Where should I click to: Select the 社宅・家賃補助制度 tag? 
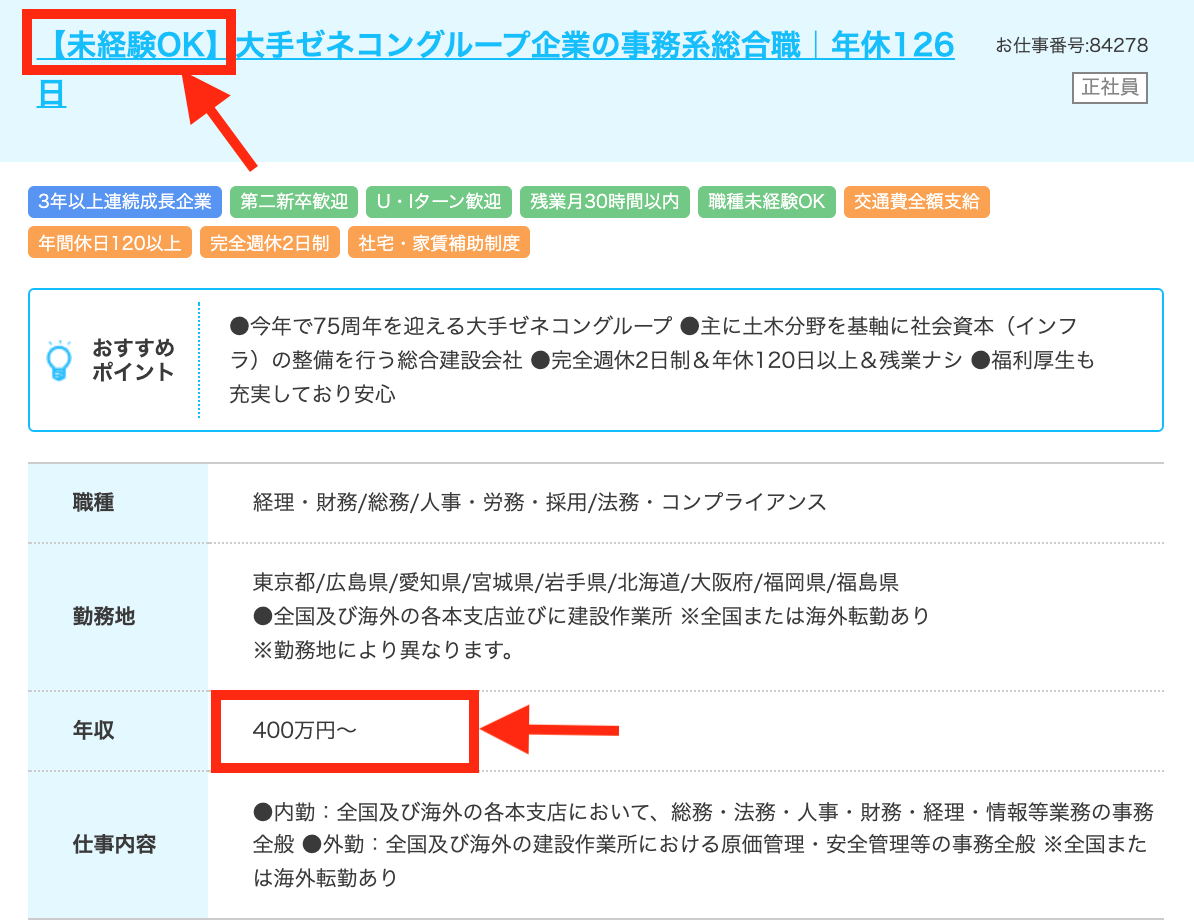tap(439, 243)
